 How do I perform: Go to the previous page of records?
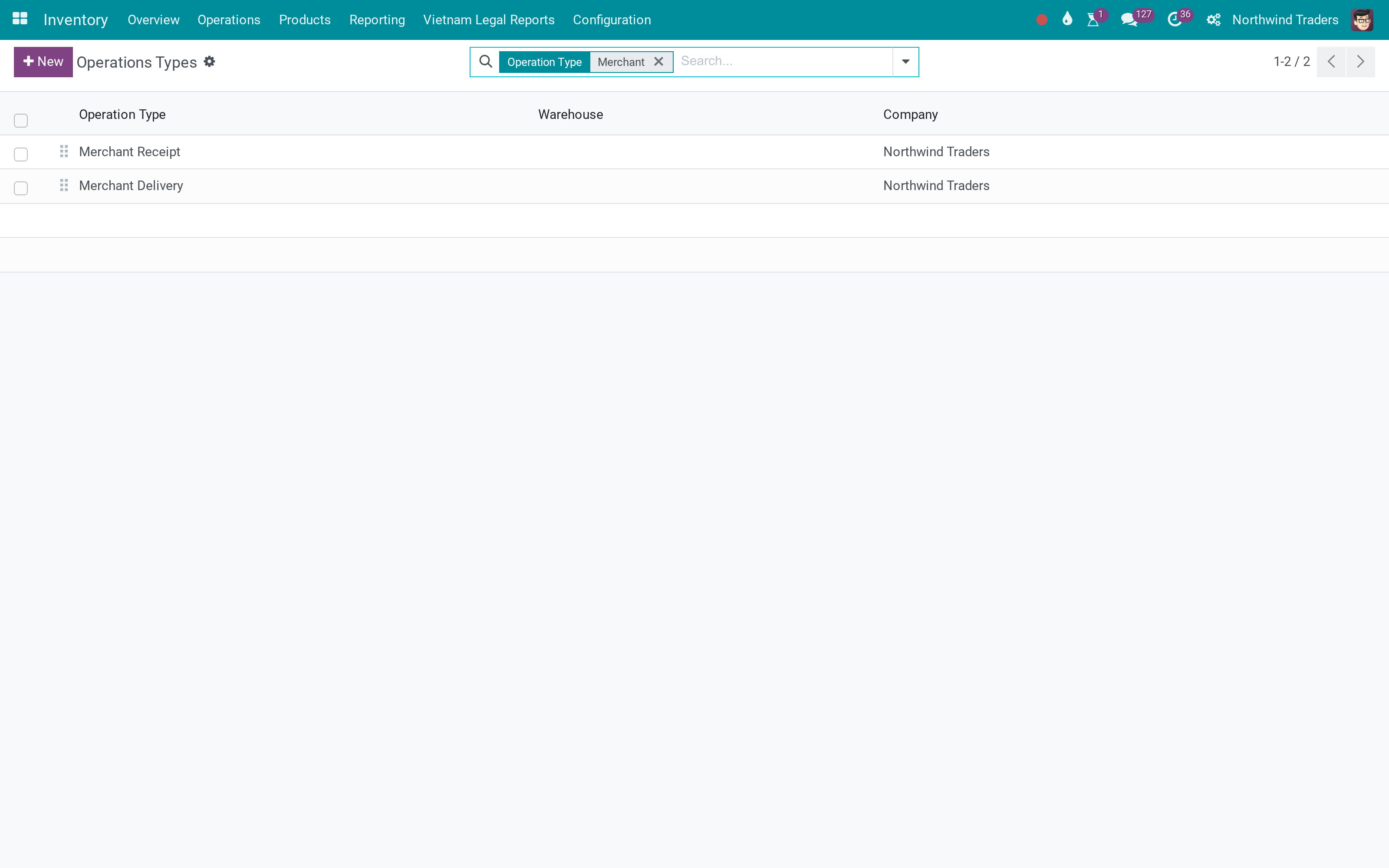coord(1331,62)
